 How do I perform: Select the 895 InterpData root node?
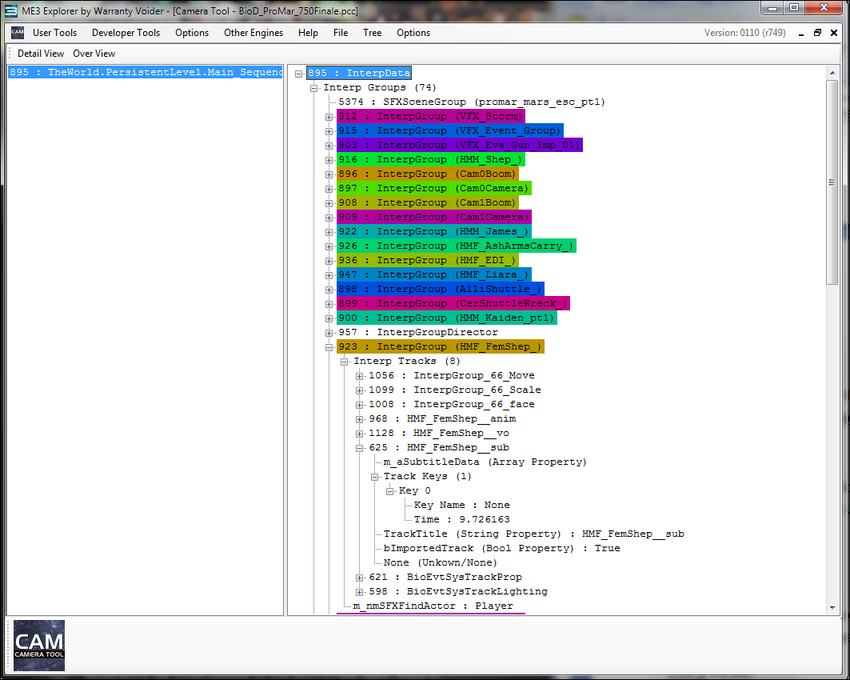click(358, 72)
